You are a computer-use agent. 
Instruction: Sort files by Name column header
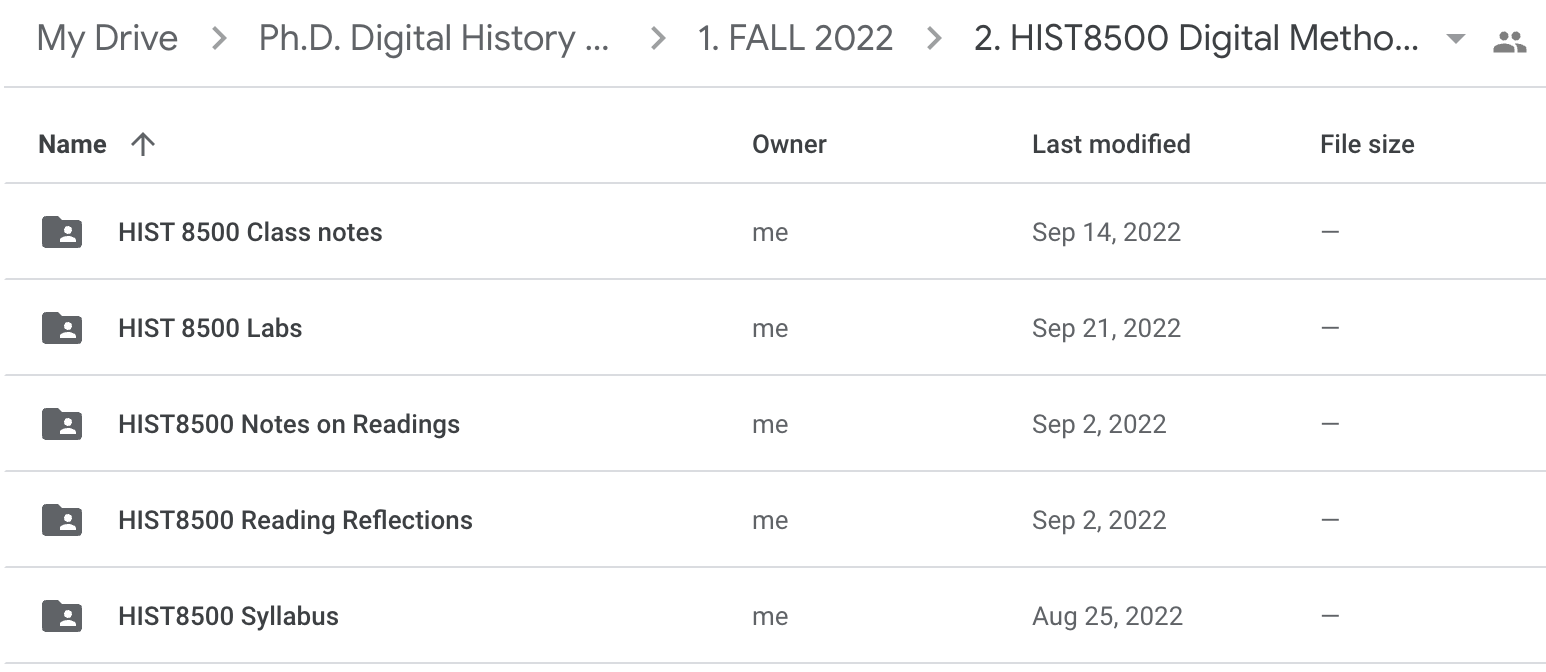click(72, 144)
